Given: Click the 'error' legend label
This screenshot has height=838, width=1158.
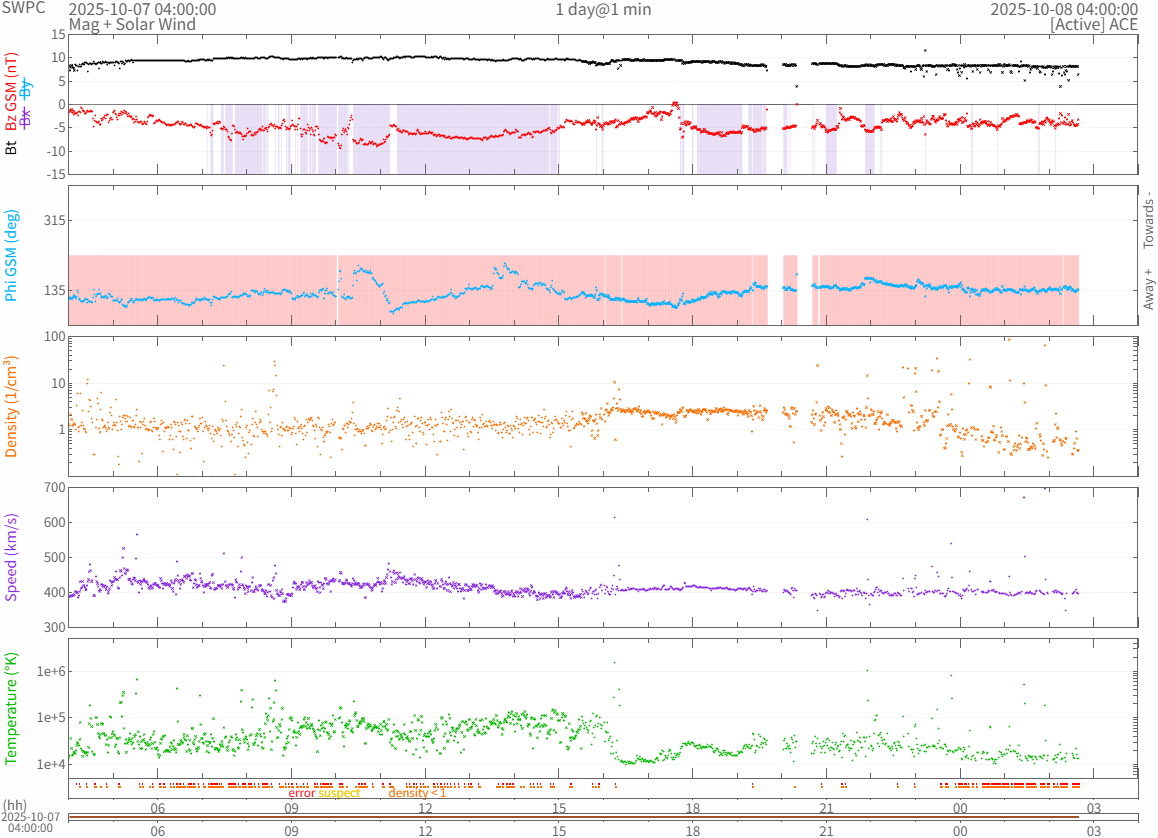Looking at the screenshot, I should point(302,792).
